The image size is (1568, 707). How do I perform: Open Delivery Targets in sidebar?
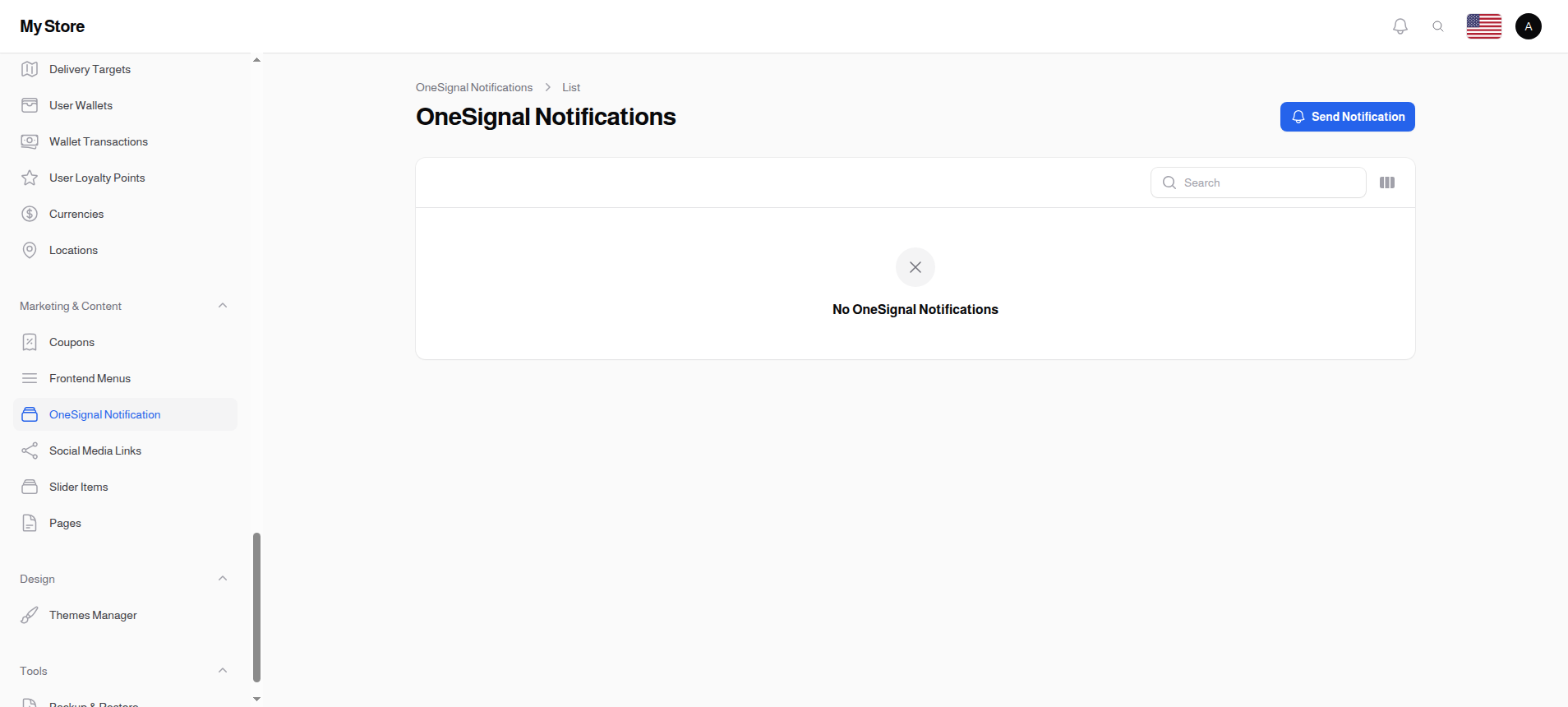[x=125, y=69]
